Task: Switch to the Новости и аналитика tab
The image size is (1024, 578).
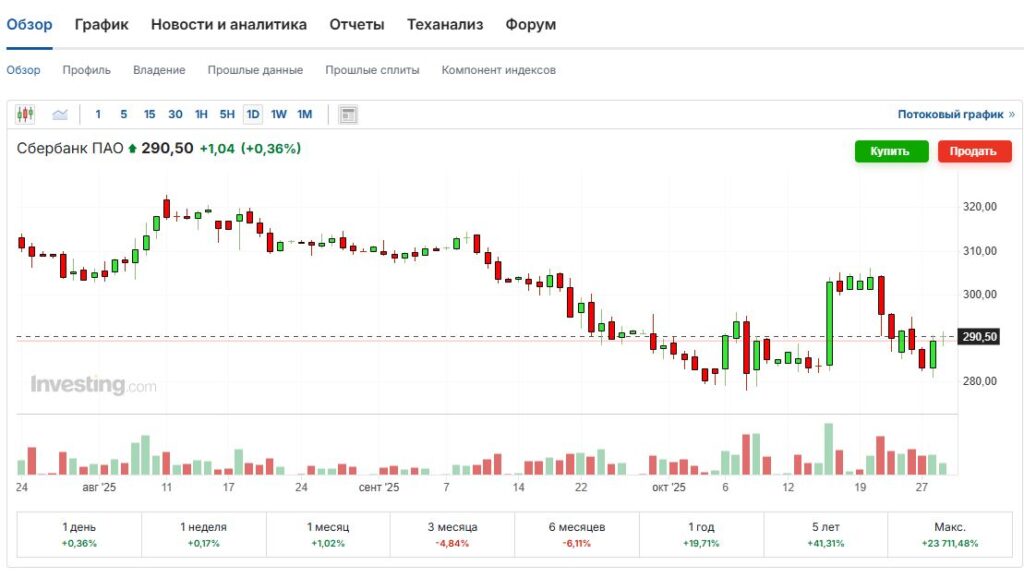Action: pos(229,24)
